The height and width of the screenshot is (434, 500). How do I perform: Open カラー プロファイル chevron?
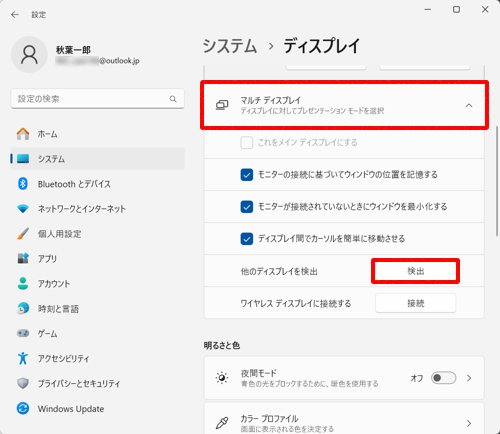coord(469,423)
